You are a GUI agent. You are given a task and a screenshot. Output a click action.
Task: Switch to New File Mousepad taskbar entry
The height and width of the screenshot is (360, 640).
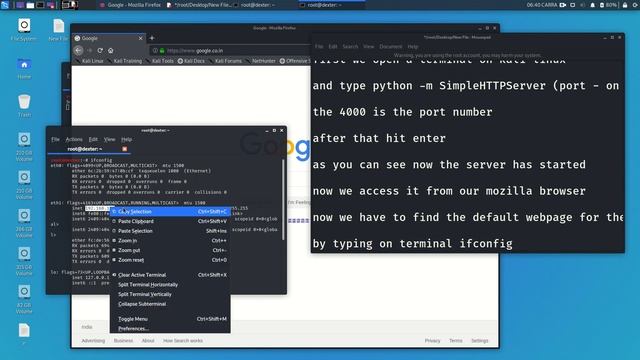pyautogui.click(x=199, y=5)
